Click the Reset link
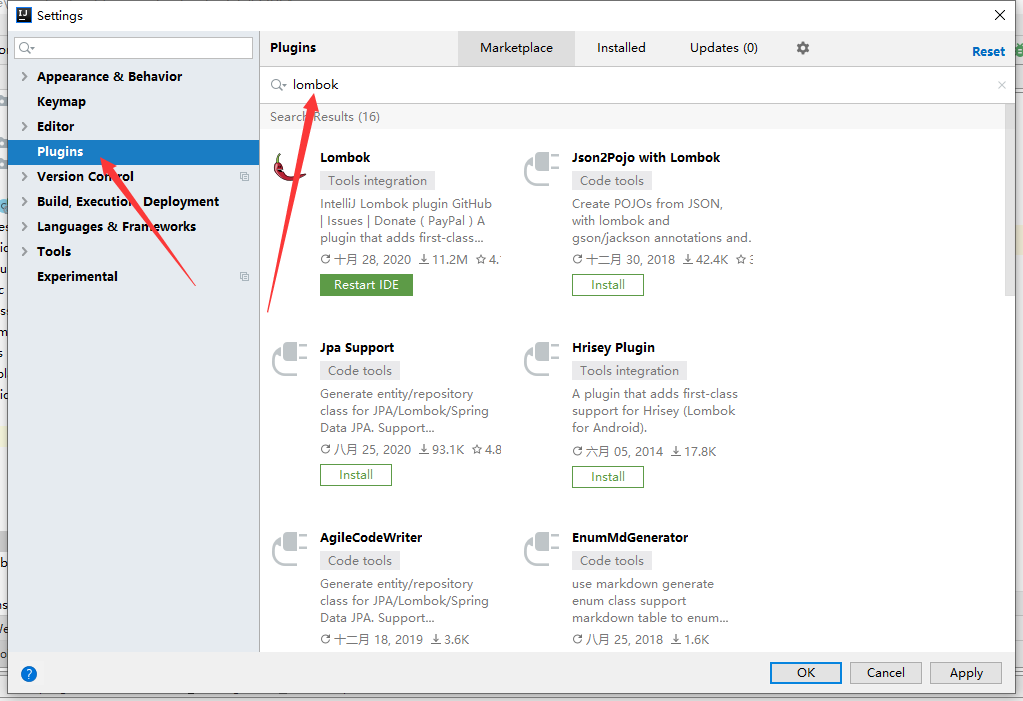Viewport: 1023px width, 701px height. (x=988, y=52)
